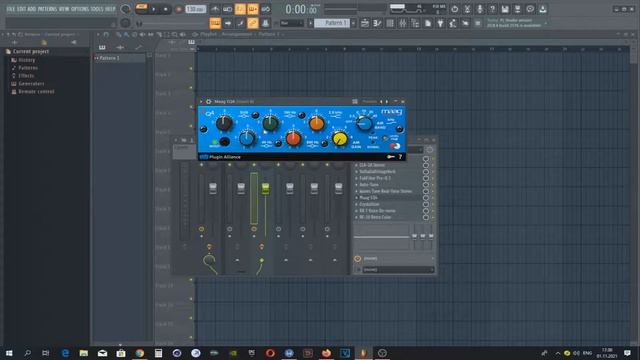The width and height of the screenshot is (640, 360).
Task: Open the browser view toolbar icon
Action: tap(415, 23)
